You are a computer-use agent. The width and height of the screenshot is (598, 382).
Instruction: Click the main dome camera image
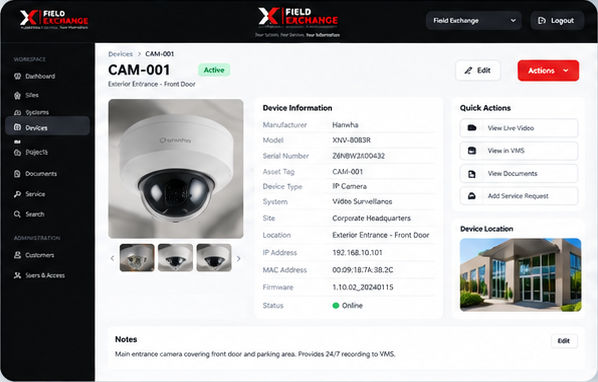[x=176, y=169]
